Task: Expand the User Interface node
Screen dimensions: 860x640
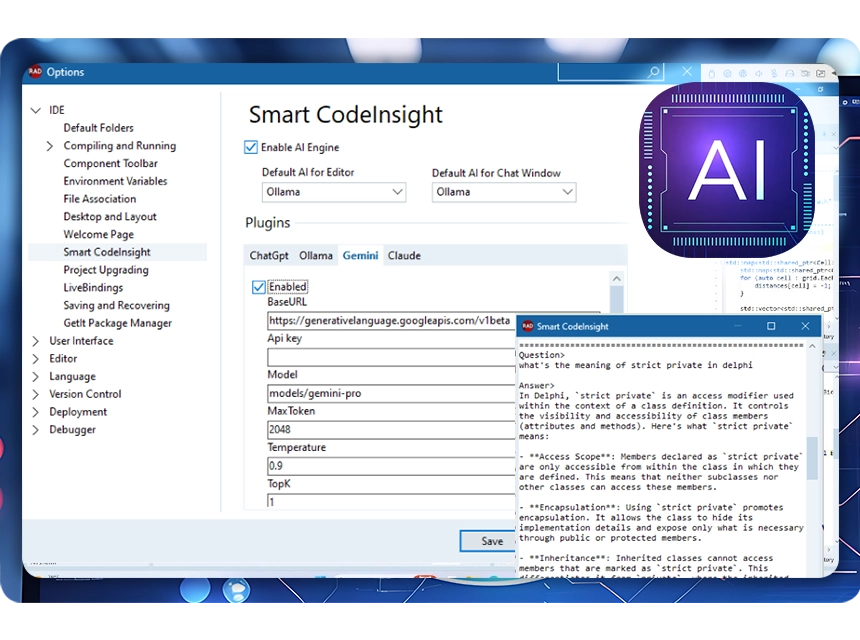Action: [36, 341]
